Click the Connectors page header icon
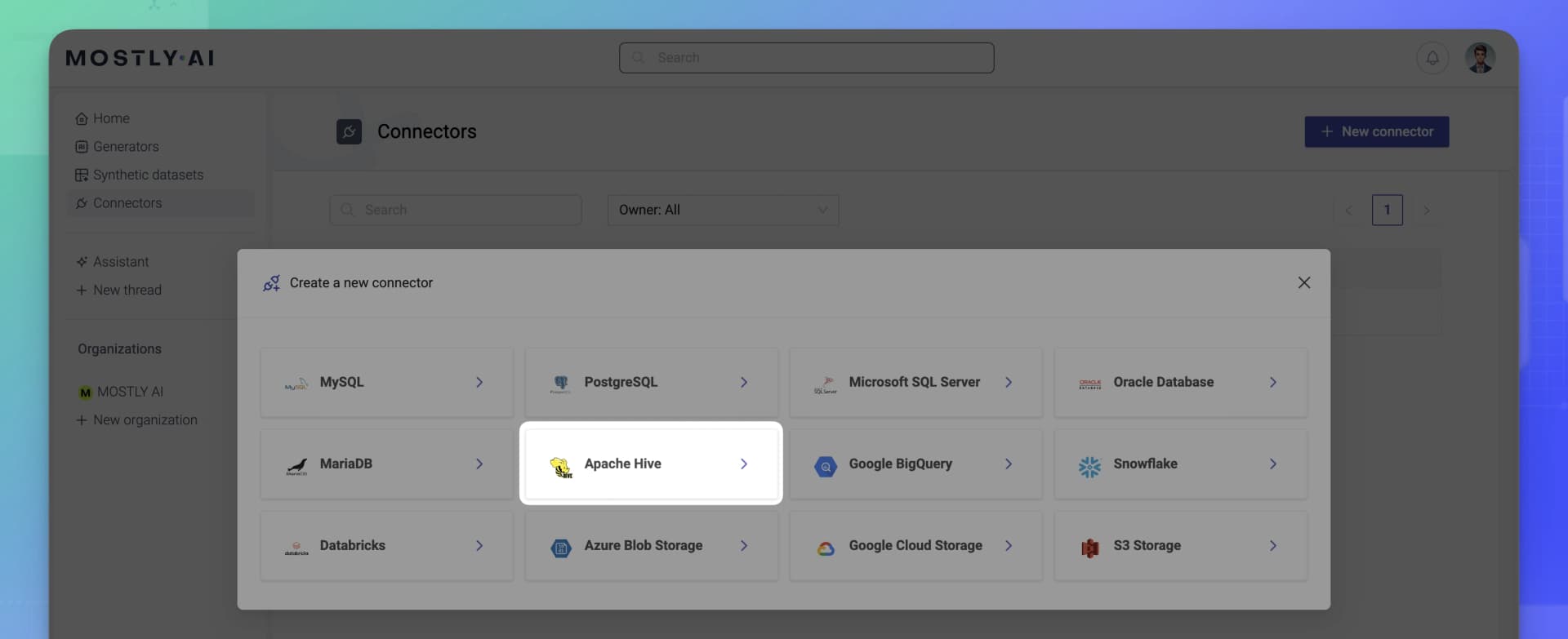Screen dimensions: 1568x639 (x=349, y=131)
